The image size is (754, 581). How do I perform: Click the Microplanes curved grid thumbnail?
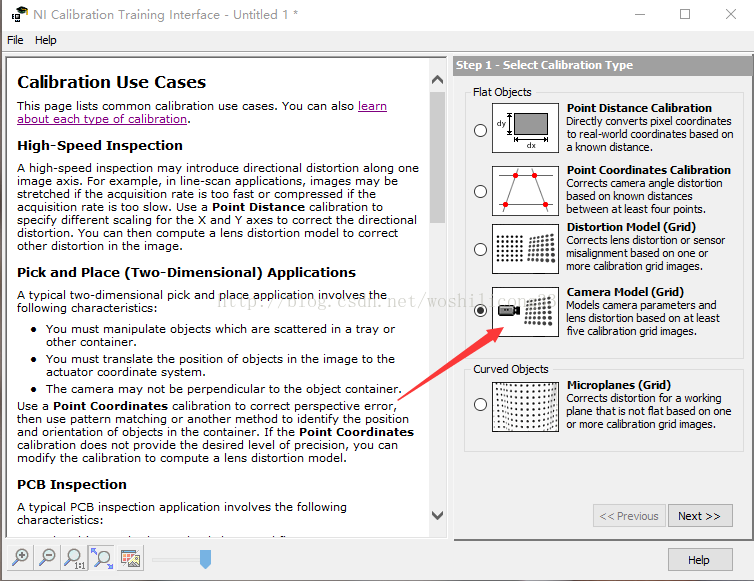[x=525, y=406]
